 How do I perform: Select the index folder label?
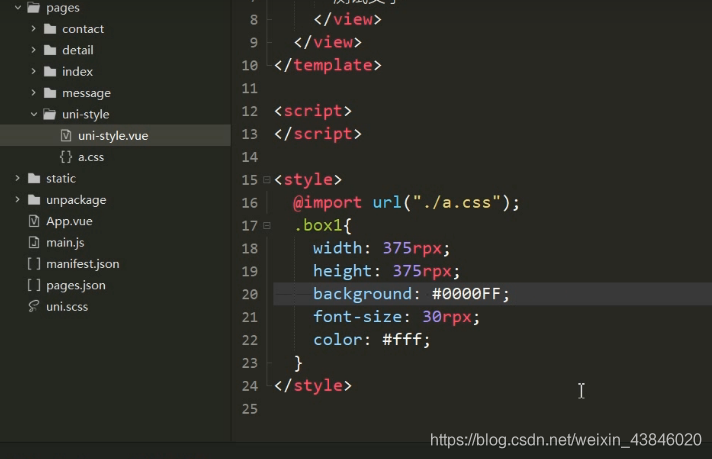(x=77, y=72)
